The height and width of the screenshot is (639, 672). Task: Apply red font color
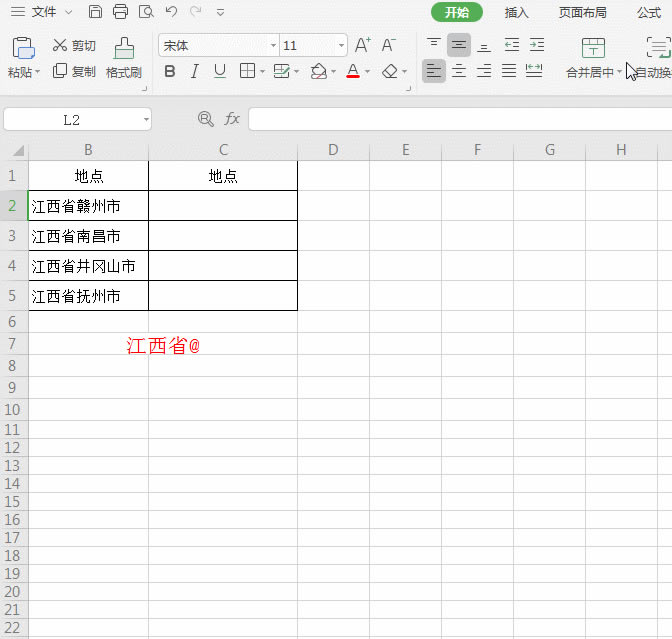[353, 71]
